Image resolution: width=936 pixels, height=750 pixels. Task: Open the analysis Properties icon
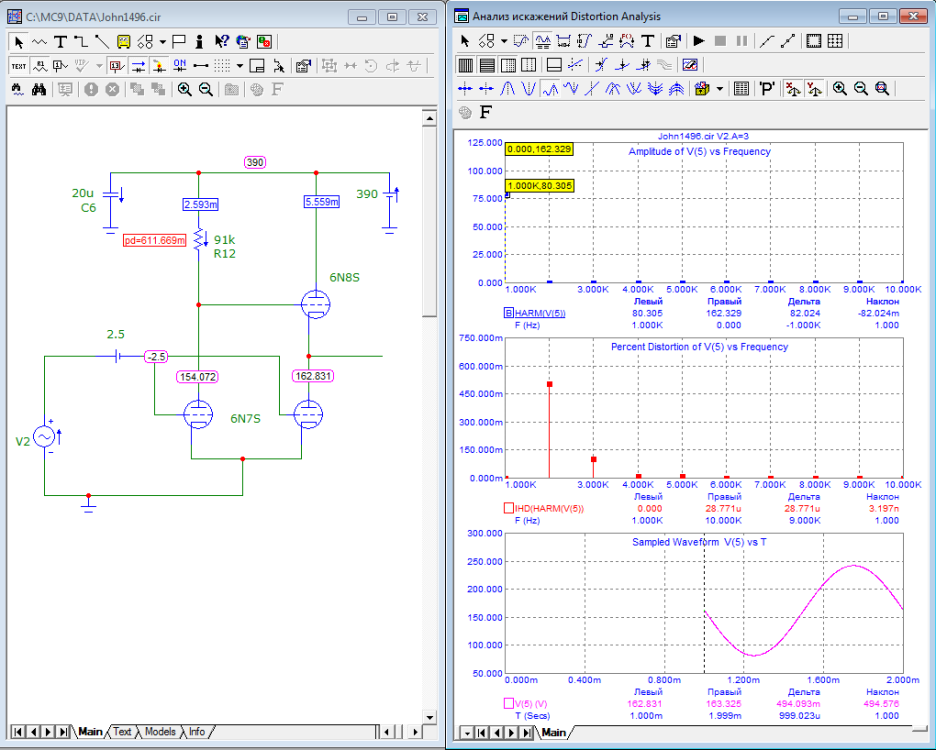673,41
